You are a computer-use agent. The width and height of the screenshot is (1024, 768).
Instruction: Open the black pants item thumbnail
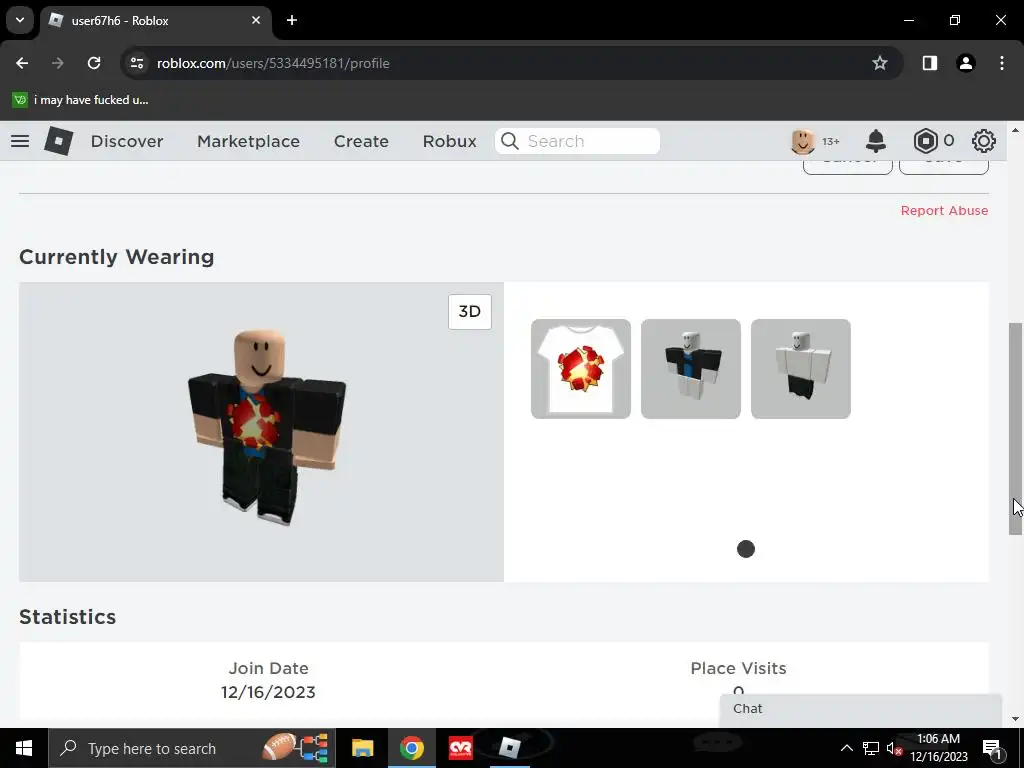coord(801,368)
